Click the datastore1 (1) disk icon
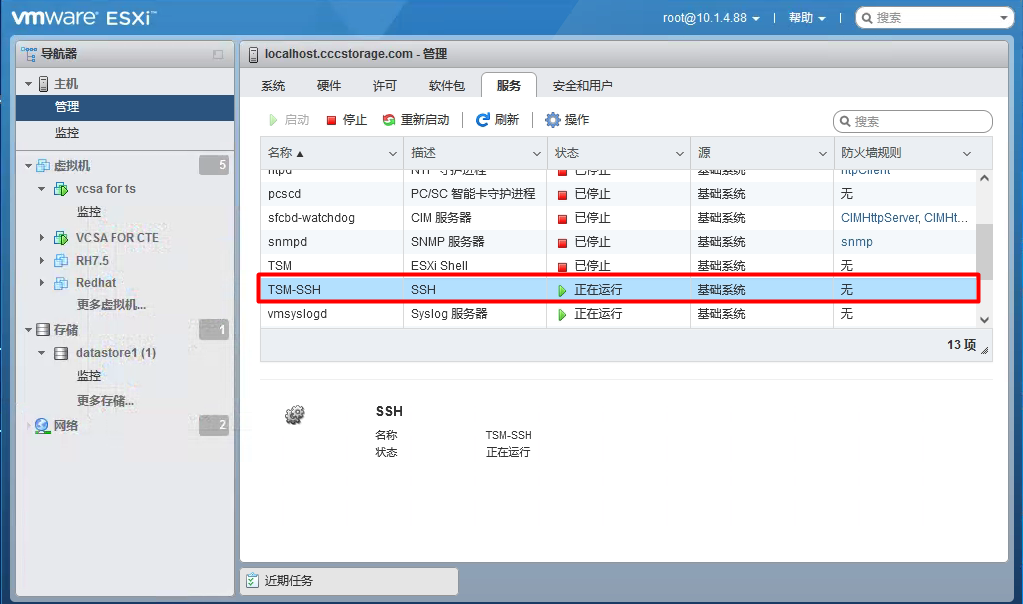Screen dimensions: 1023x604 coord(61,354)
